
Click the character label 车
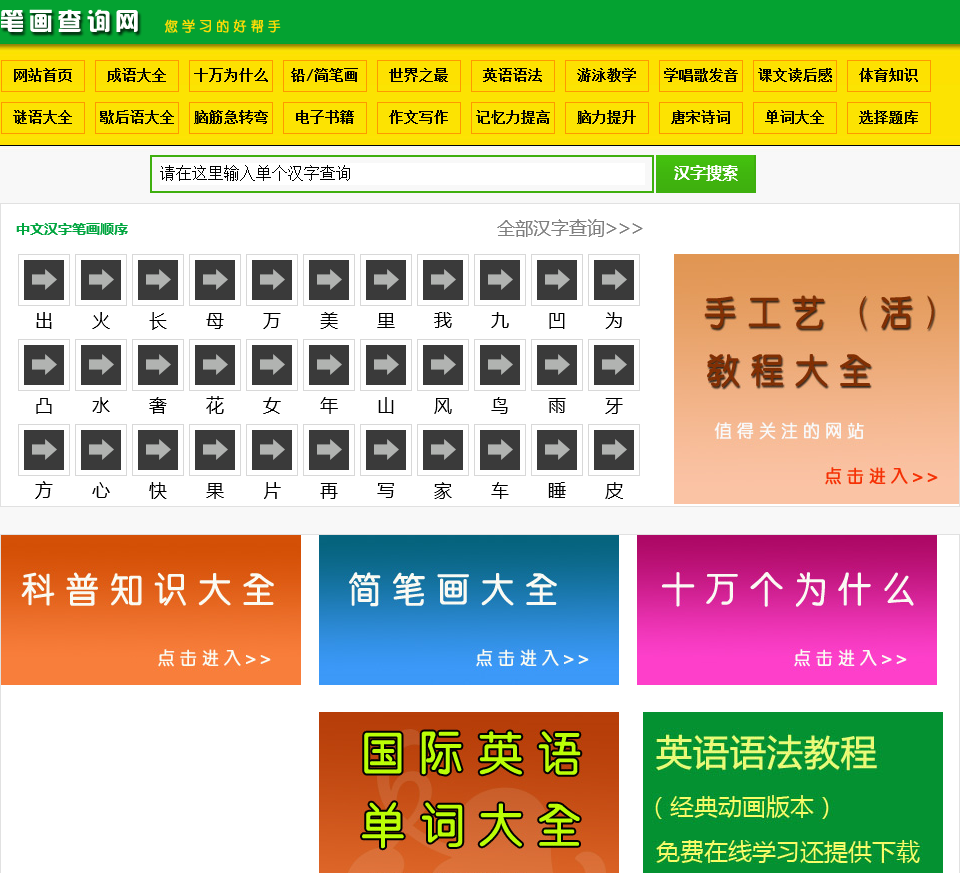pyautogui.click(x=500, y=490)
